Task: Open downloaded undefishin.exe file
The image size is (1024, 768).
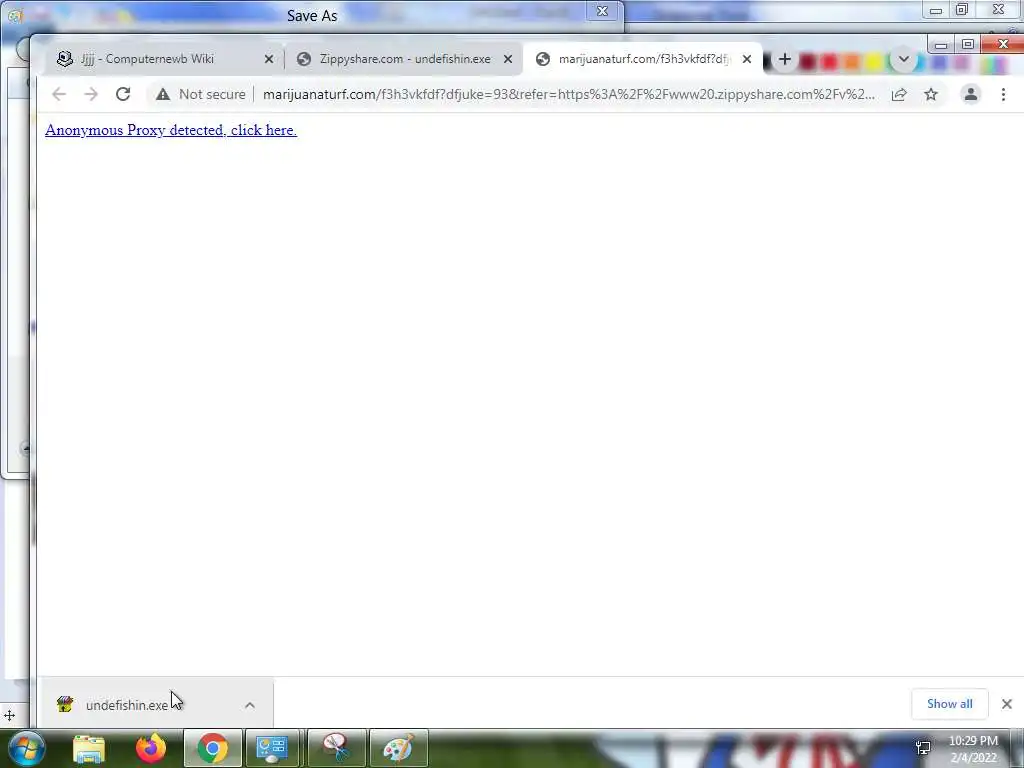Action: tap(127, 705)
